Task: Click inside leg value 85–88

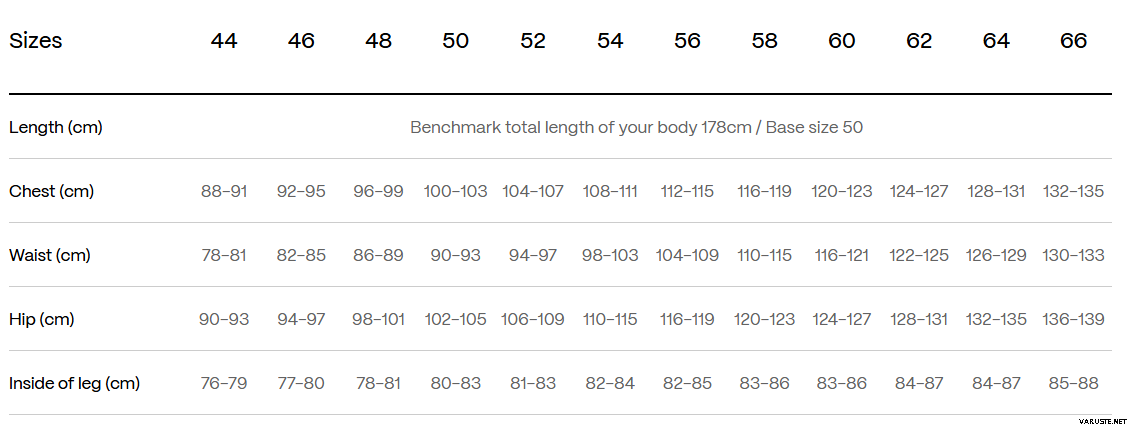Action: pos(1073,383)
